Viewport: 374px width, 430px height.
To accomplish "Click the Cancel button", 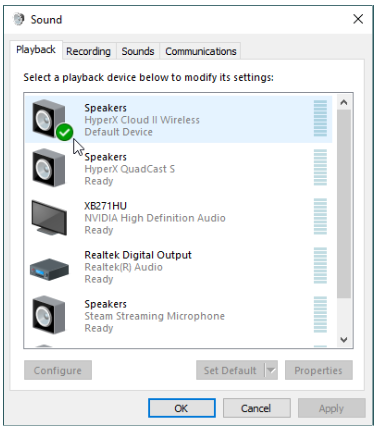I will [x=256, y=408].
